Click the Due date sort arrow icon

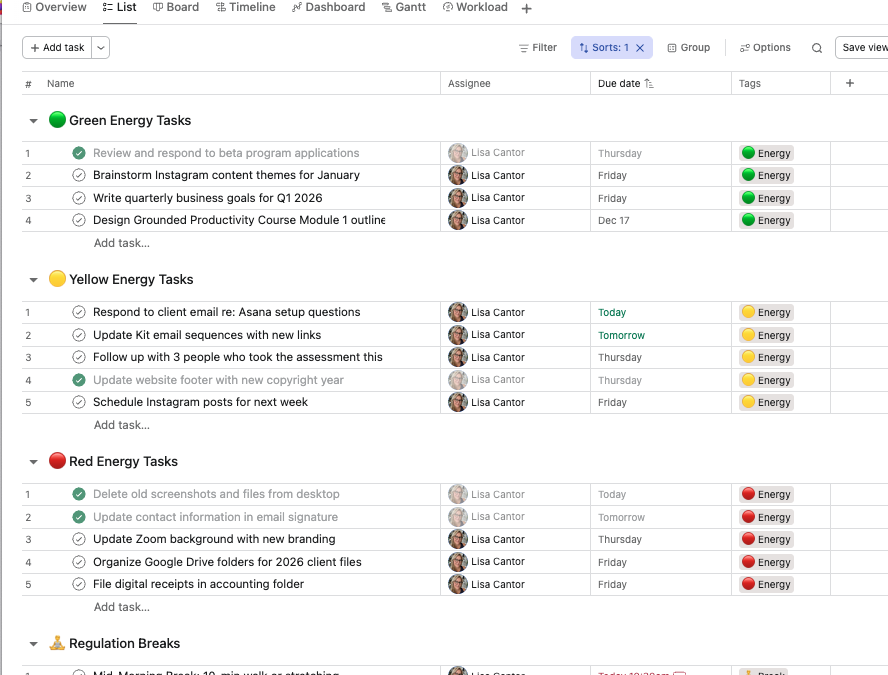pos(649,84)
